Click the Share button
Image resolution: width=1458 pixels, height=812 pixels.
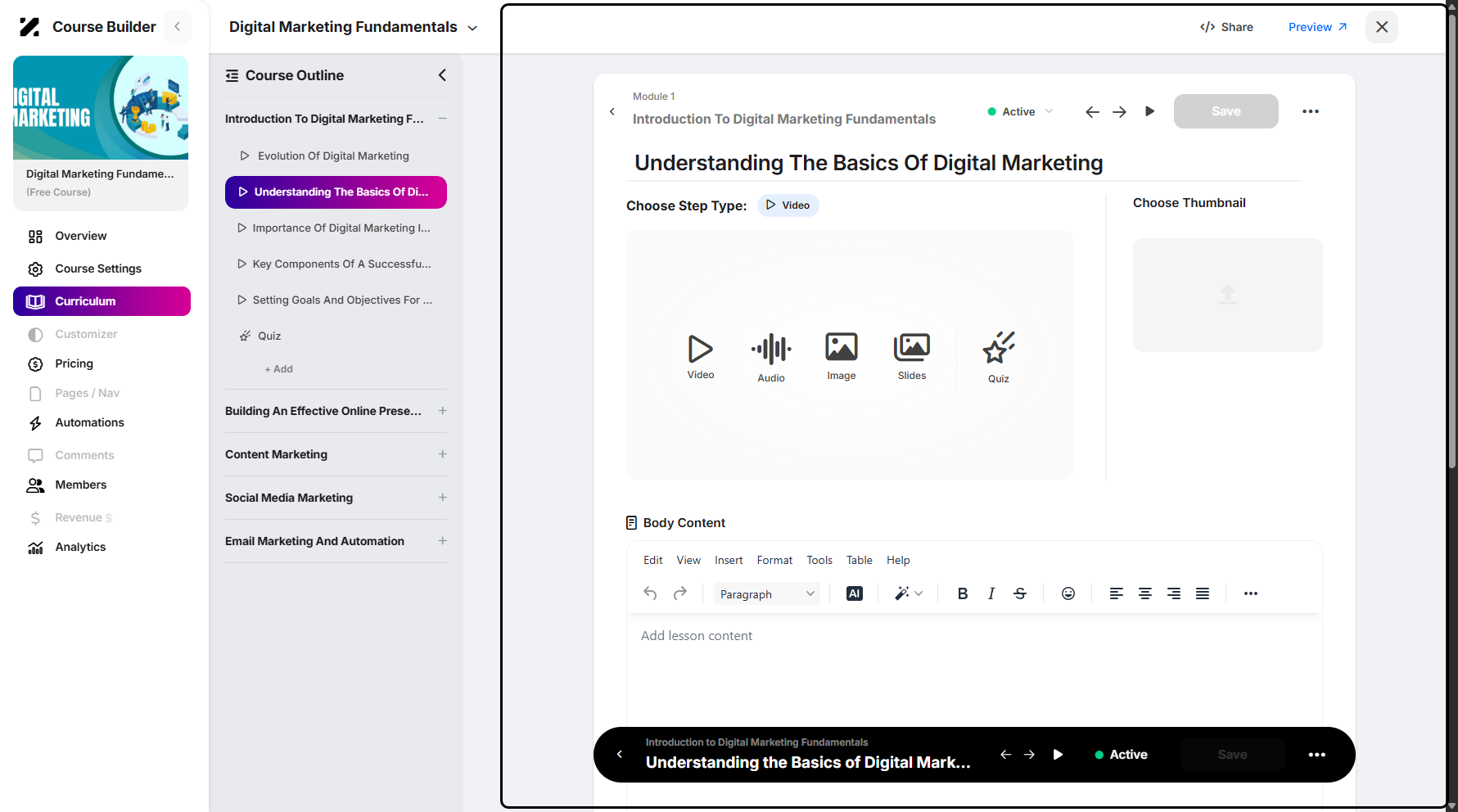click(x=1226, y=27)
